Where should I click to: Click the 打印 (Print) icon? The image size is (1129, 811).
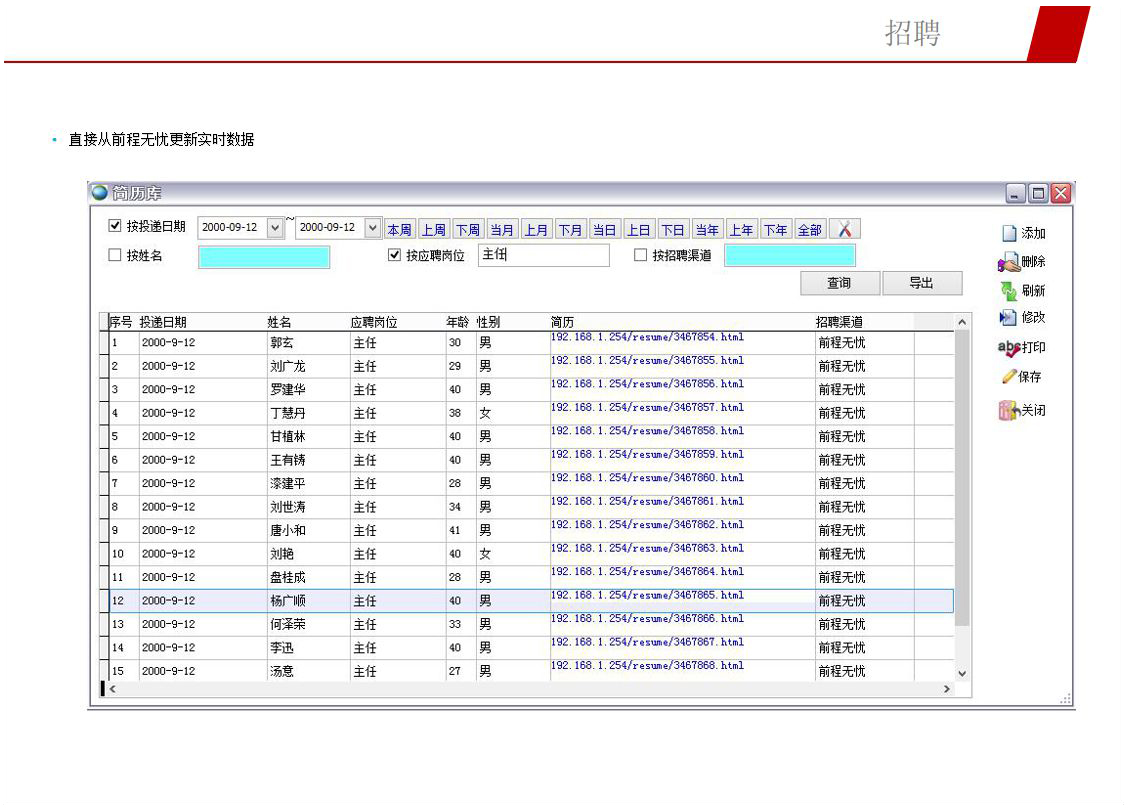point(1008,348)
